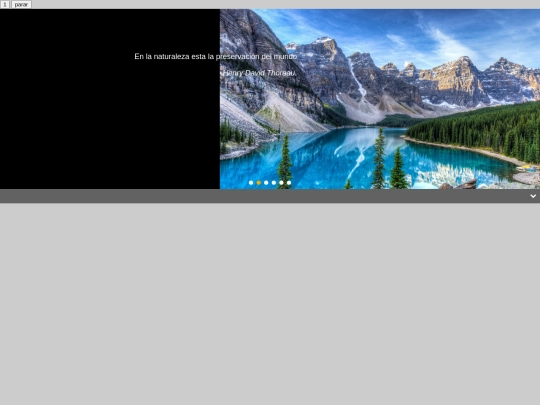
Task: Jump to the third slide dot
Action: [x=266, y=183]
